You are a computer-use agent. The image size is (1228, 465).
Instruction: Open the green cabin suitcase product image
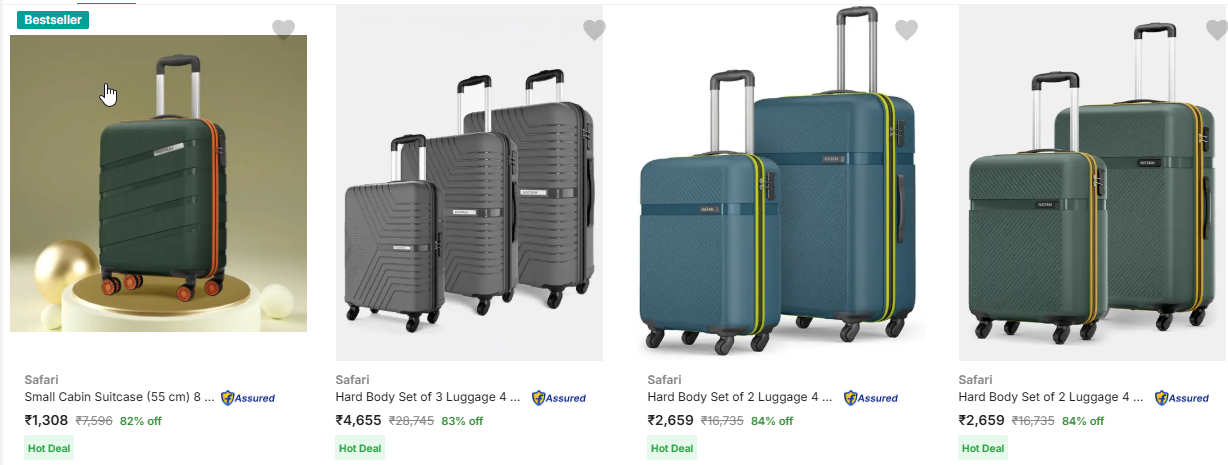[158, 183]
